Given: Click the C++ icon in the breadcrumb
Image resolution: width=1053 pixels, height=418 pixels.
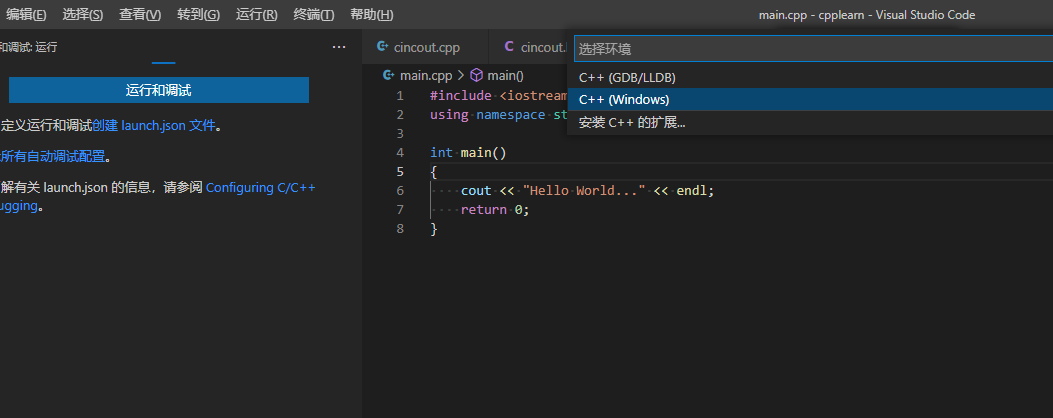Looking at the screenshot, I should [x=388, y=75].
